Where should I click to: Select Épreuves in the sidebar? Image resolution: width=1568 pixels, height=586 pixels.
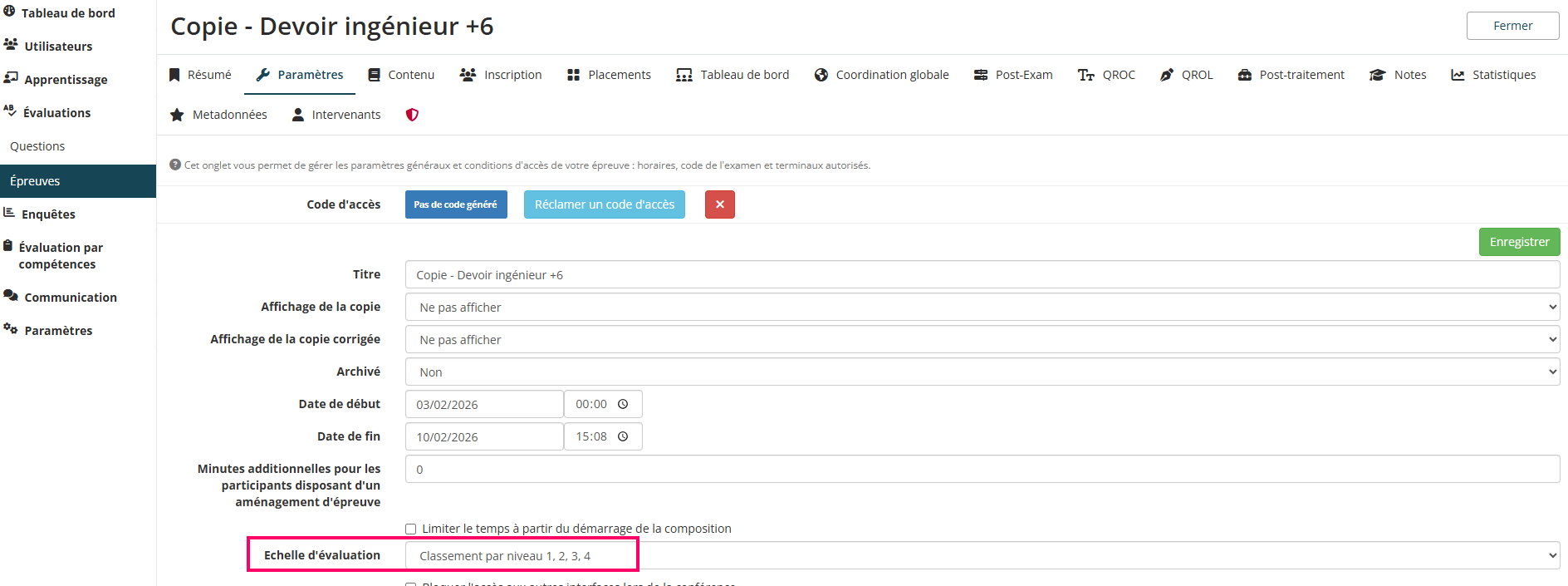[77, 181]
